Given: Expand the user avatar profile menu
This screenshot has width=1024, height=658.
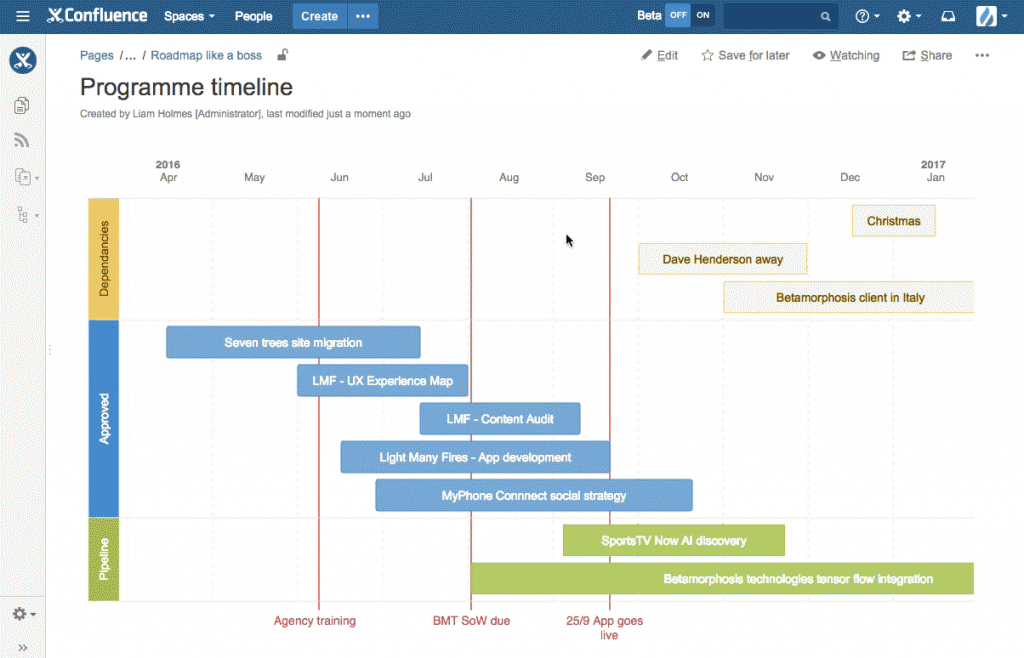Looking at the screenshot, I should [x=986, y=16].
